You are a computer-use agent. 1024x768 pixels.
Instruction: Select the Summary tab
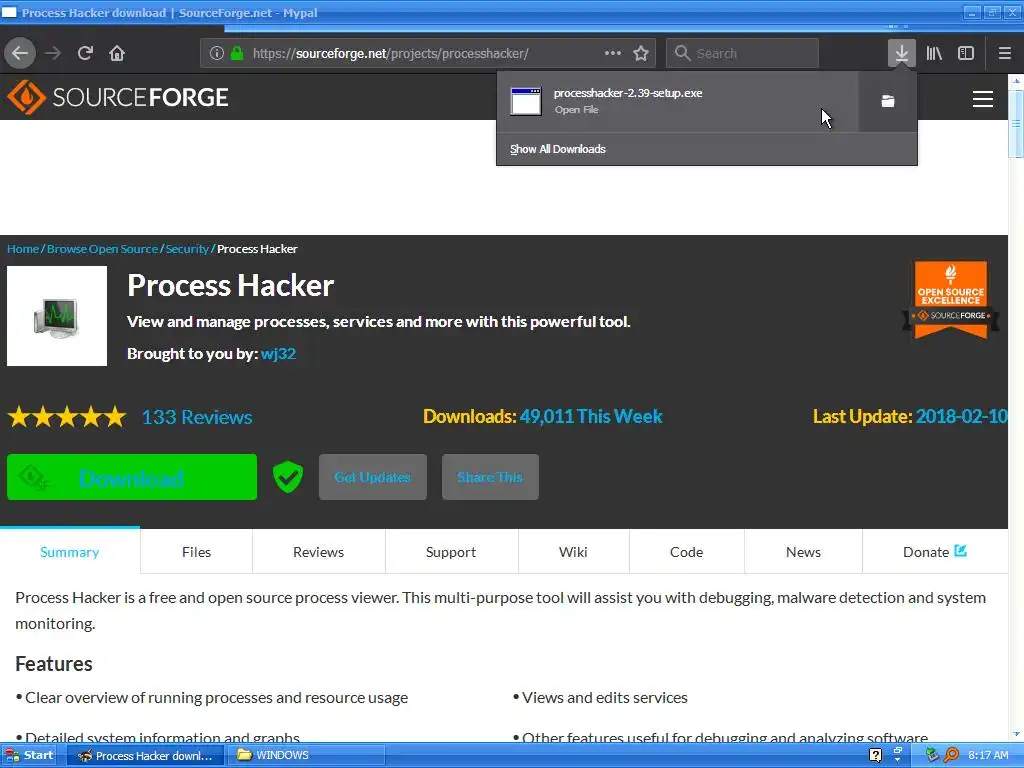point(70,552)
